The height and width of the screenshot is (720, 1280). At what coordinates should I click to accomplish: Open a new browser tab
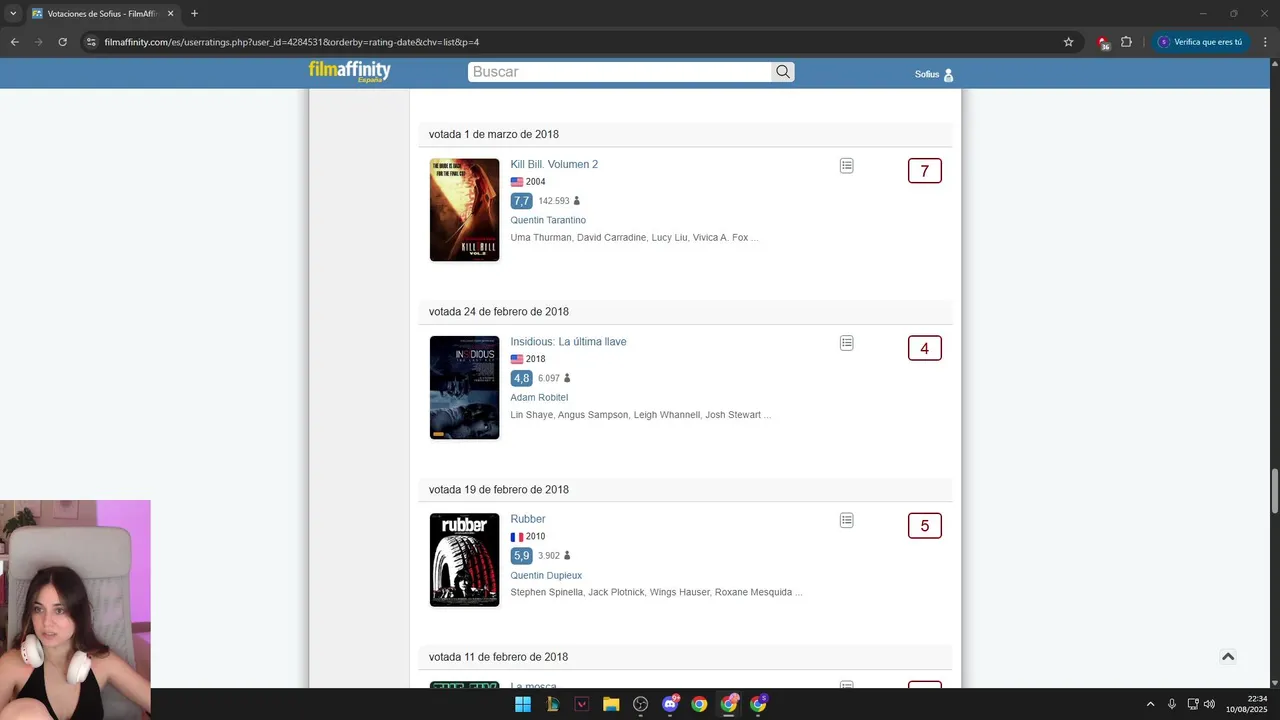click(x=194, y=14)
